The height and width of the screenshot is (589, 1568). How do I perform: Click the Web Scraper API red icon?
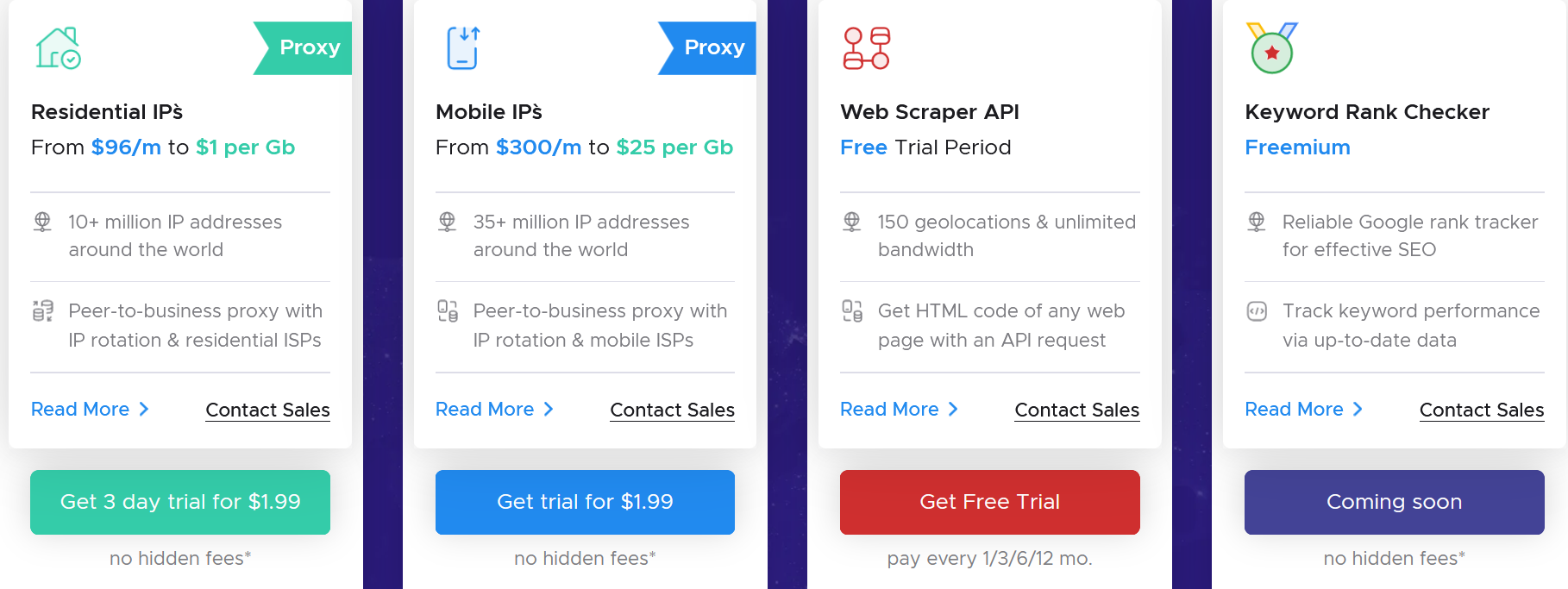[866, 47]
